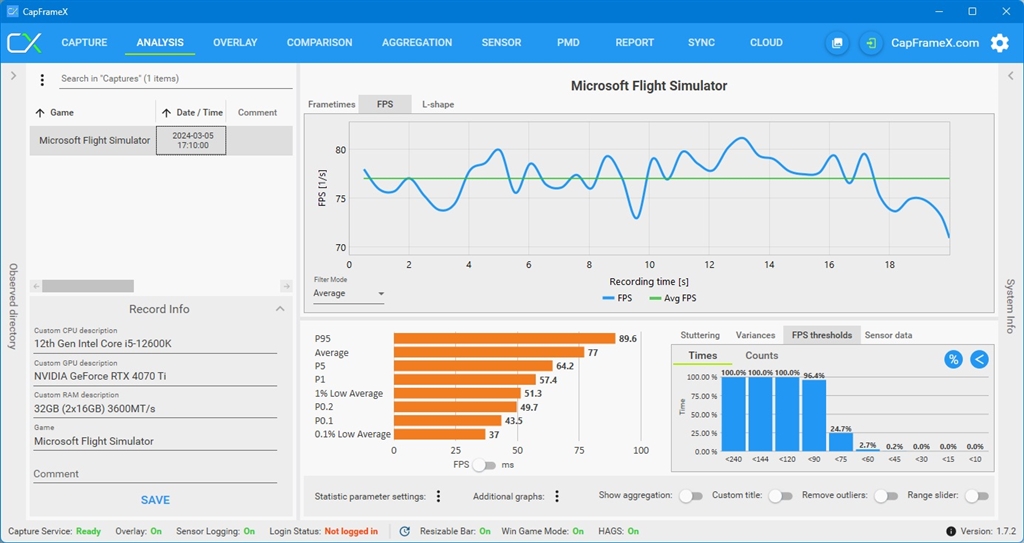
Task: Open the PMD tab
Action: 568,42
